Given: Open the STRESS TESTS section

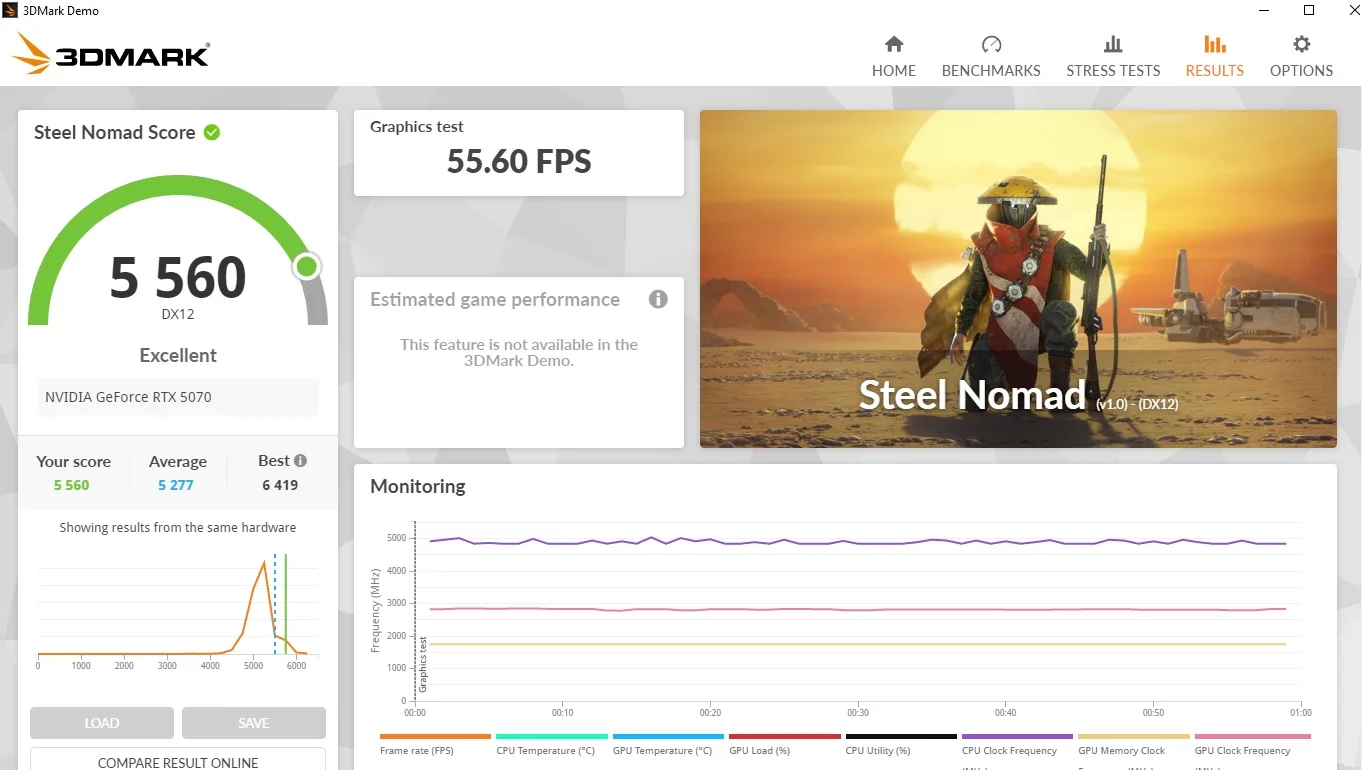Looking at the screenshot, I should tap(1113, 57).
